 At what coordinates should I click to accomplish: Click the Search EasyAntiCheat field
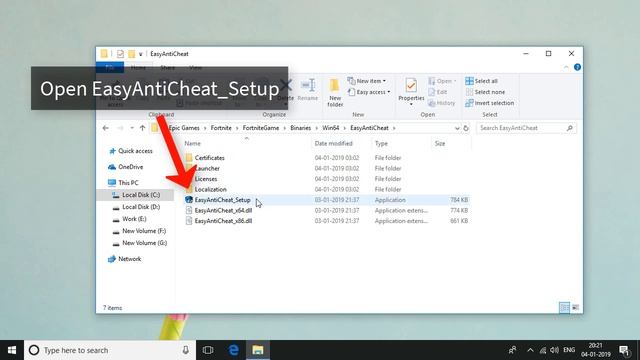(526, 128)
